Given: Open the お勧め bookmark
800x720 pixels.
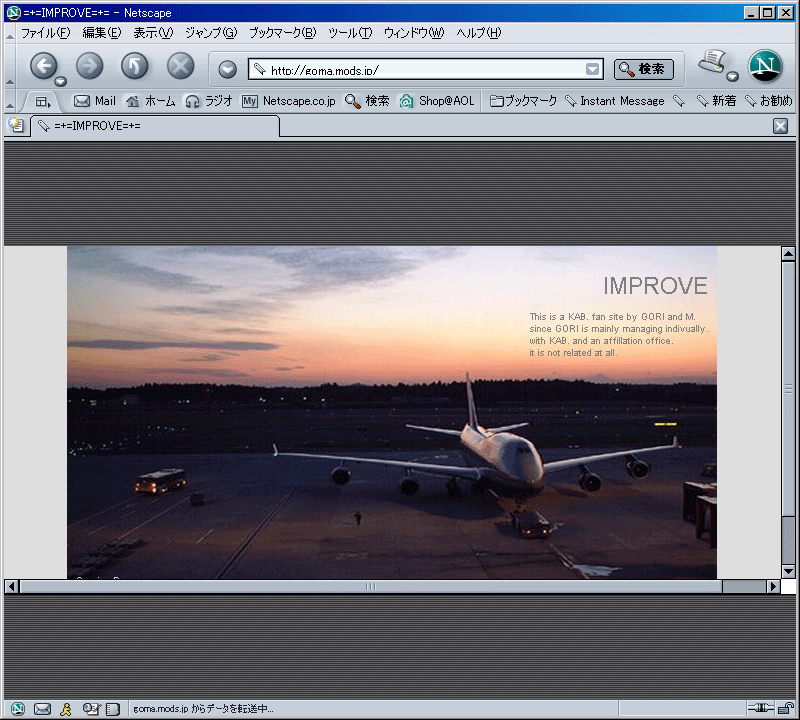Looking at the screenshot, I should click(x=769, y=101).
